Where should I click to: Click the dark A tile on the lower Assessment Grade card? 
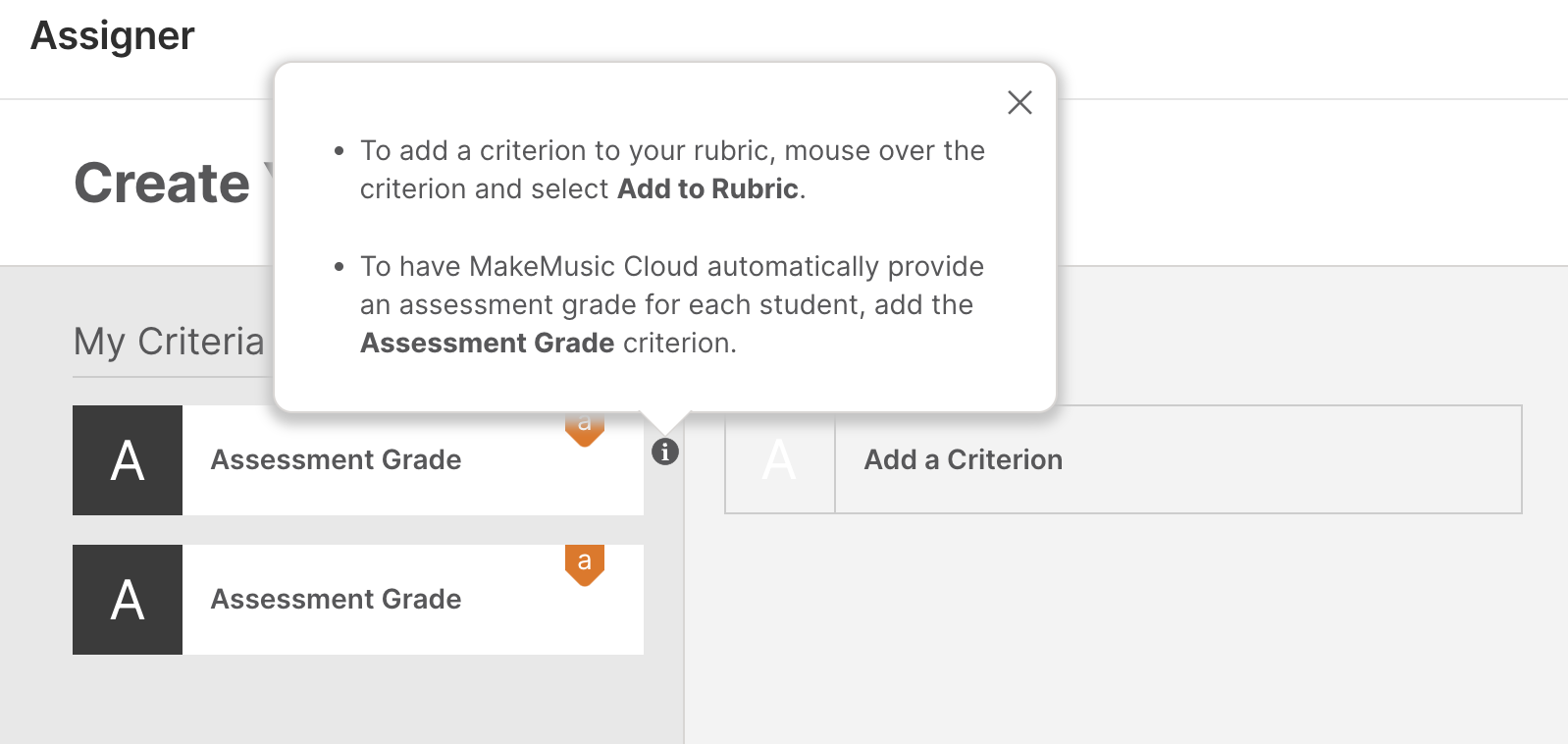[128, 600]
